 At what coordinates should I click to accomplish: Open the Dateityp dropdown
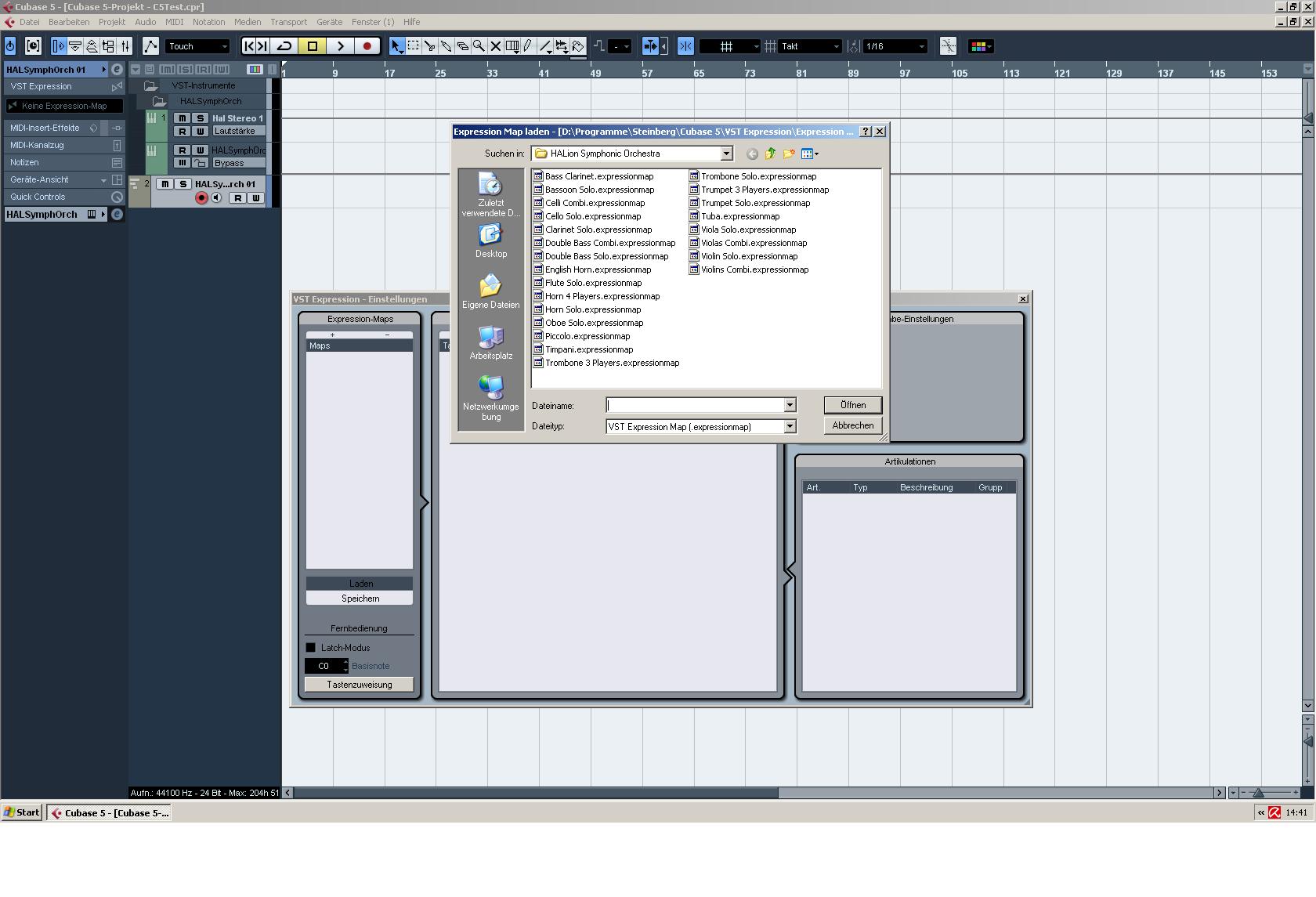(790, 426)
